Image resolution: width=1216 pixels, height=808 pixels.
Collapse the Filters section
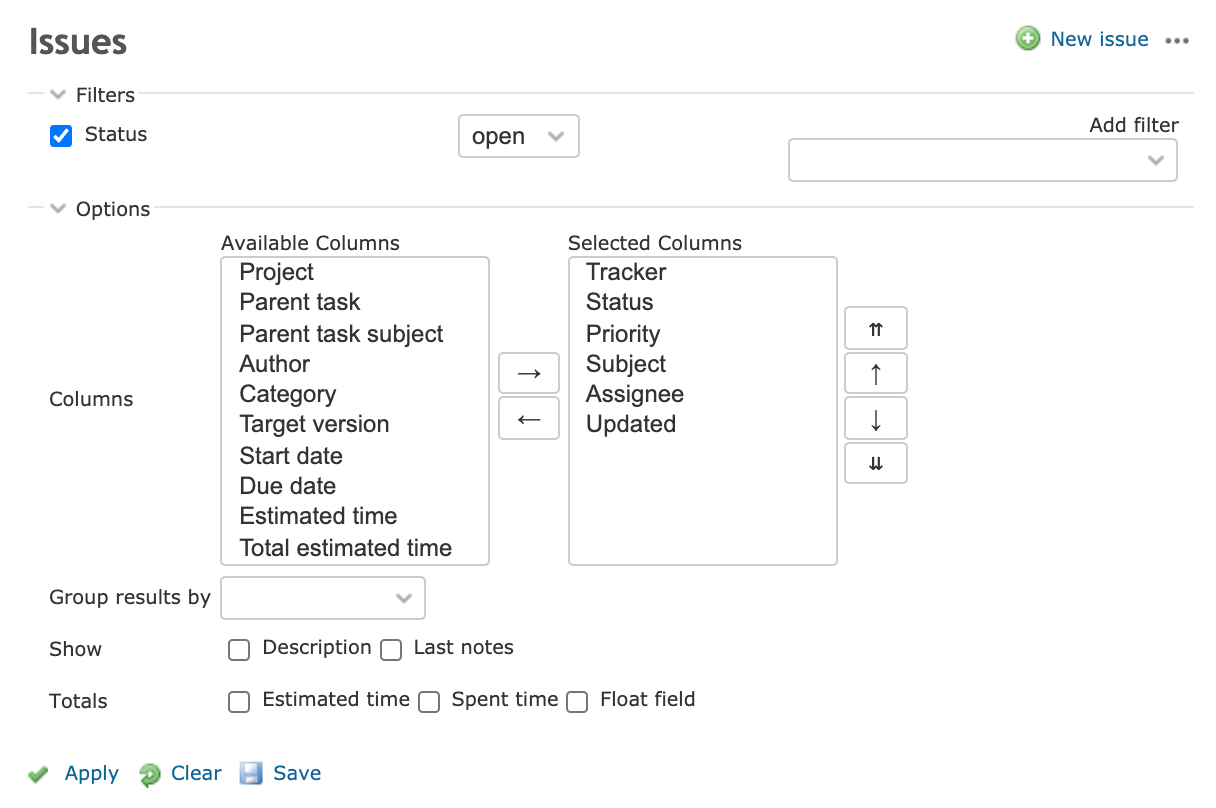pyautogui.click(x=93, y=96)
